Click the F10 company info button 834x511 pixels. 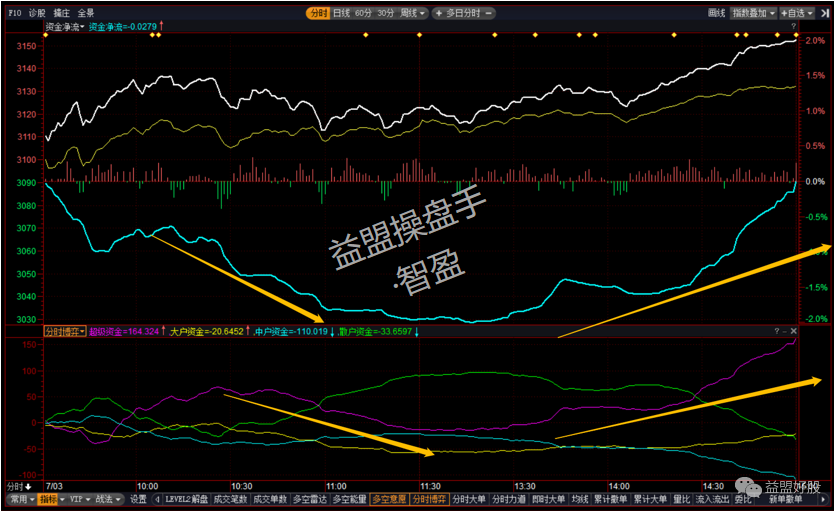click(12, 13)
